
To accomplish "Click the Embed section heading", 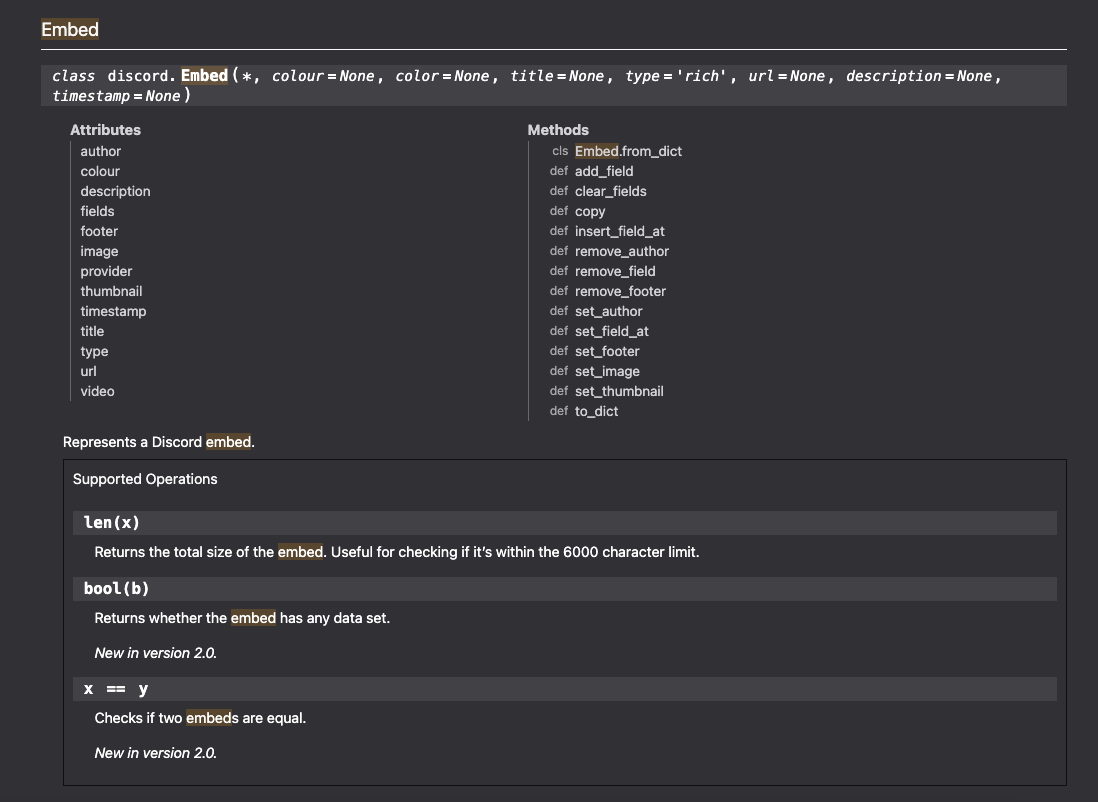I will [x=69, y=29].
